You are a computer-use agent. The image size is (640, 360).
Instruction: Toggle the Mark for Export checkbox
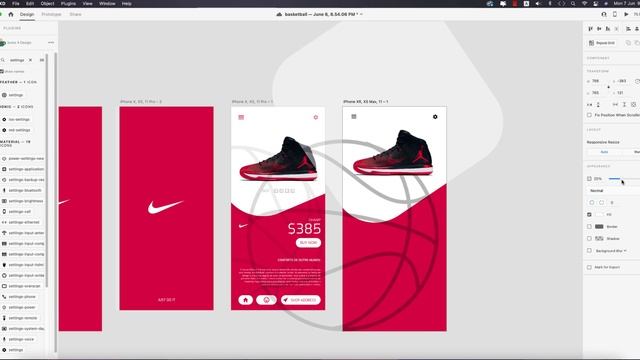pos(589,267)
